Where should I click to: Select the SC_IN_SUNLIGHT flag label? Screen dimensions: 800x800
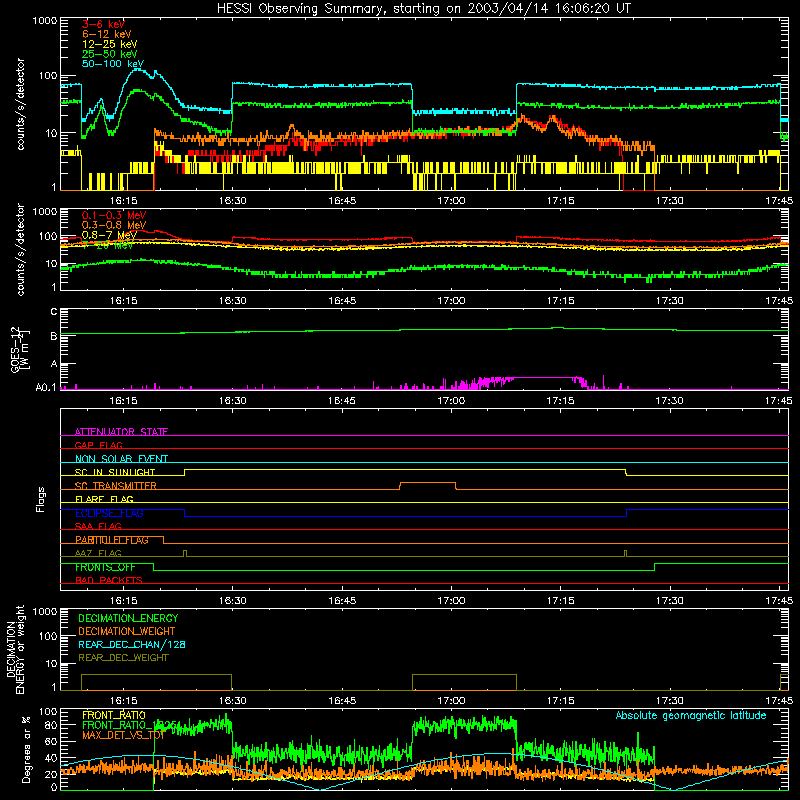(x=115, y=472)
